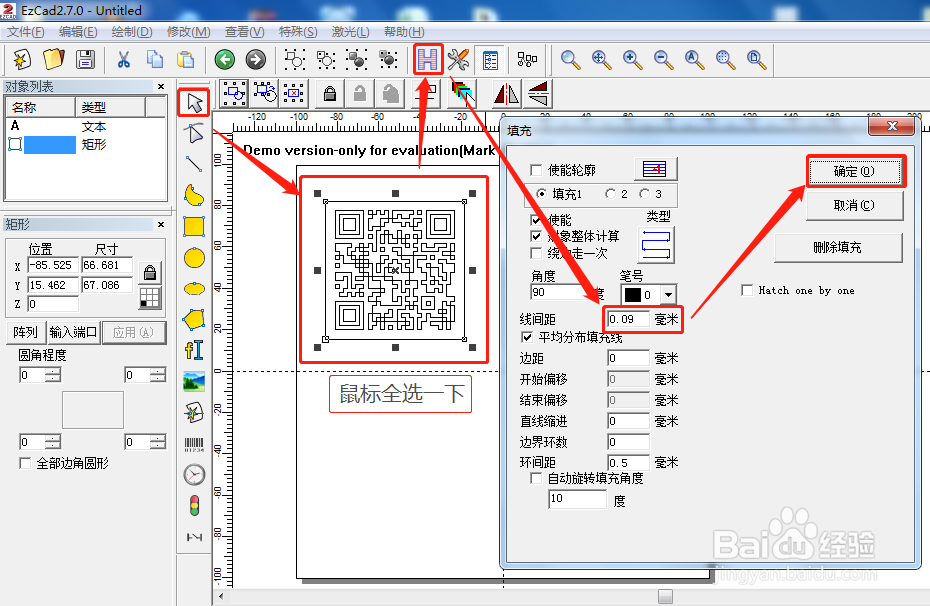Choose the circle drawing tool
Screen dimensions: 930x606
(x=194, y=258)
